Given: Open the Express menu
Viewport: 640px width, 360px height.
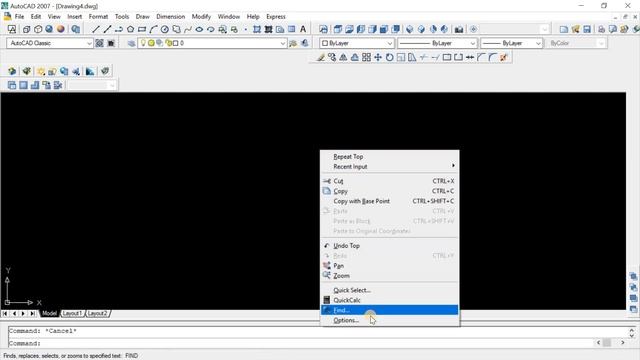Looking at the screenshot, I should click(x=276, y=17).
